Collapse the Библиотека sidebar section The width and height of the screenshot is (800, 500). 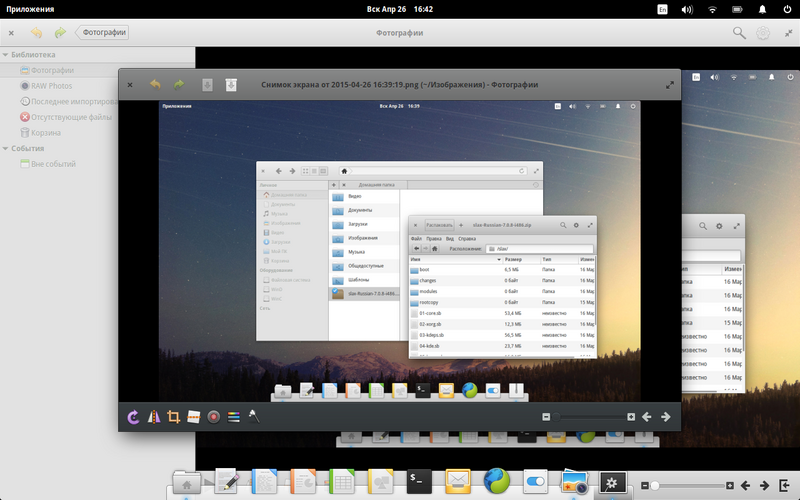coord(5,55)
